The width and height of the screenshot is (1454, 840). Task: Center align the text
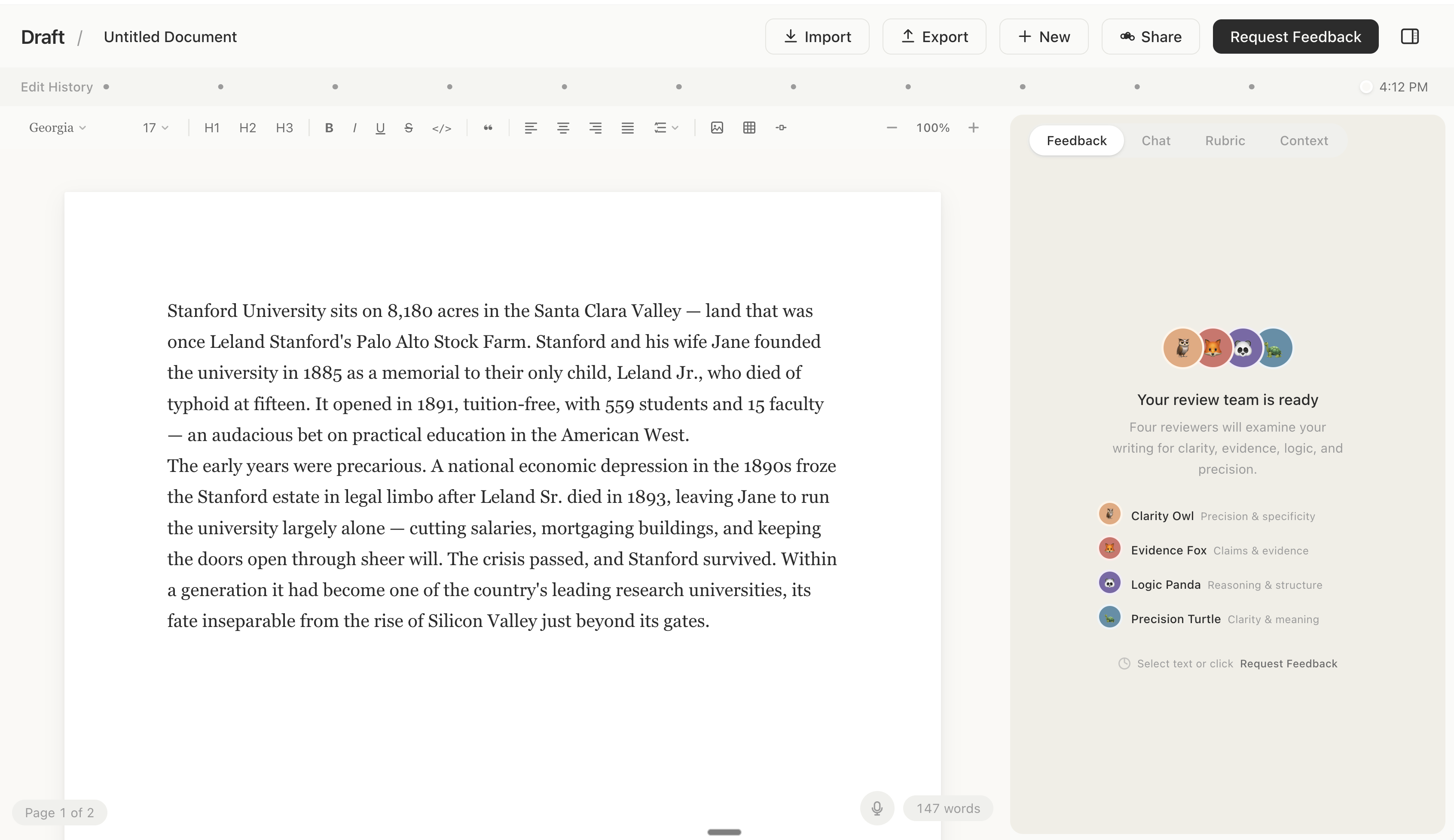click(x=563, y=128)
